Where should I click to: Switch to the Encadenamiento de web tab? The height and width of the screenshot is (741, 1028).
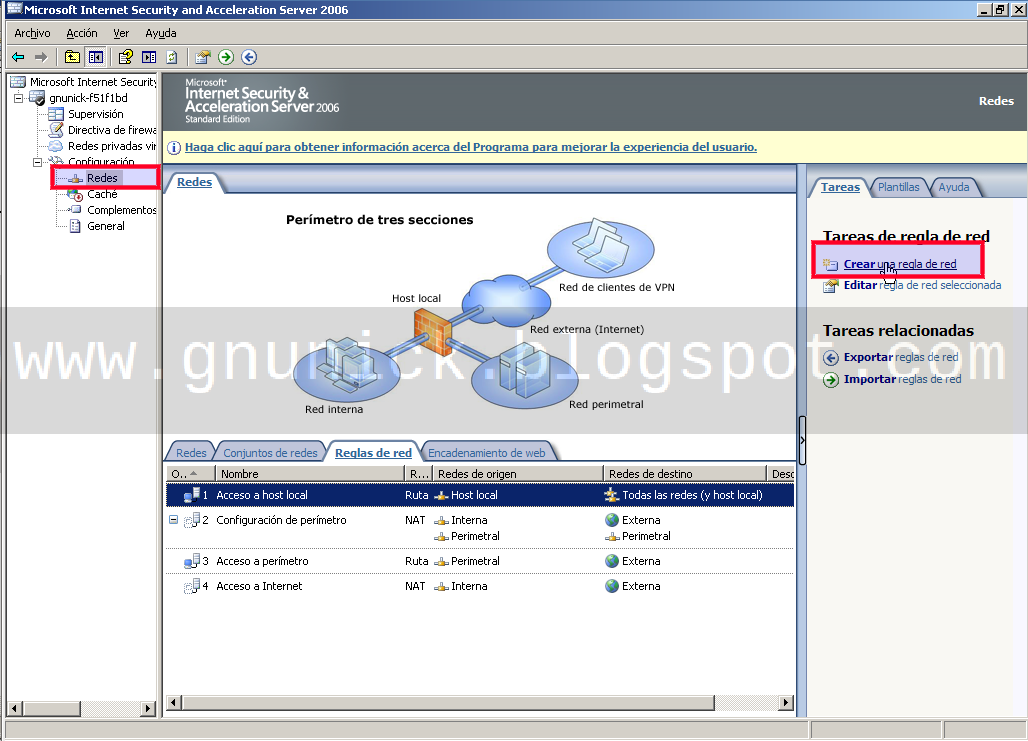coord(486,453)
